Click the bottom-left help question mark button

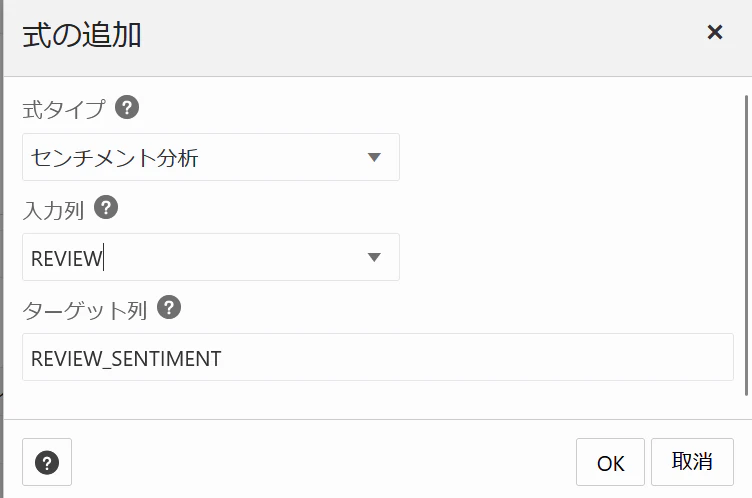click(47, 462)
